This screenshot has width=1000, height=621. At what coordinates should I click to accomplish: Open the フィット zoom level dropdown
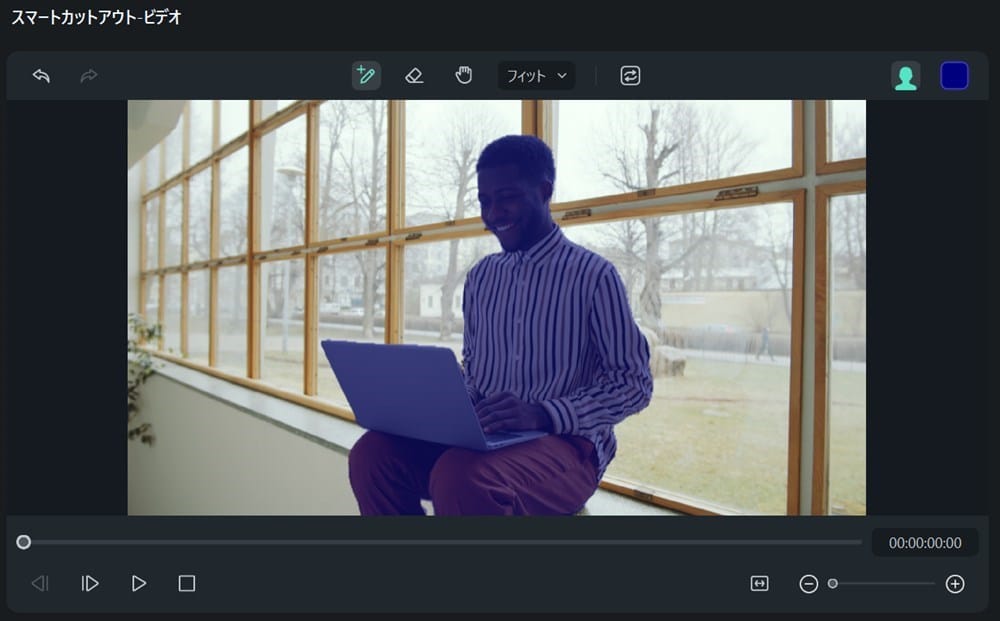[536, 76]
